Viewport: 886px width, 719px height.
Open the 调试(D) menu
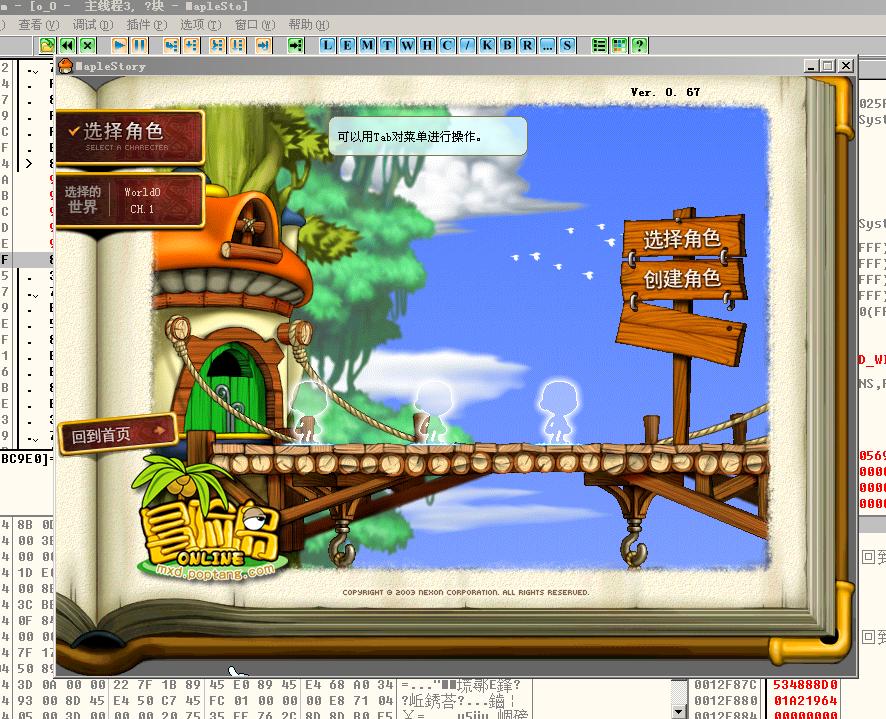[x=93, y=25]
